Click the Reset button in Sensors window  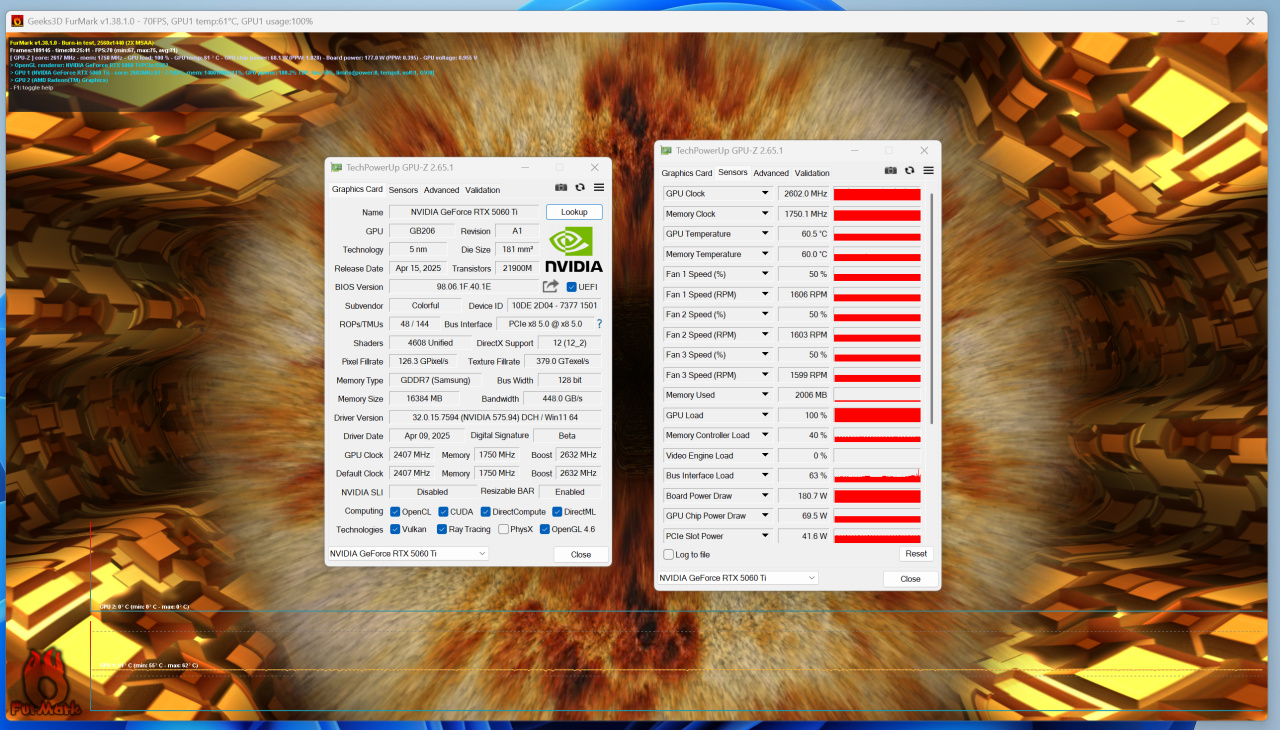[916, 554]
